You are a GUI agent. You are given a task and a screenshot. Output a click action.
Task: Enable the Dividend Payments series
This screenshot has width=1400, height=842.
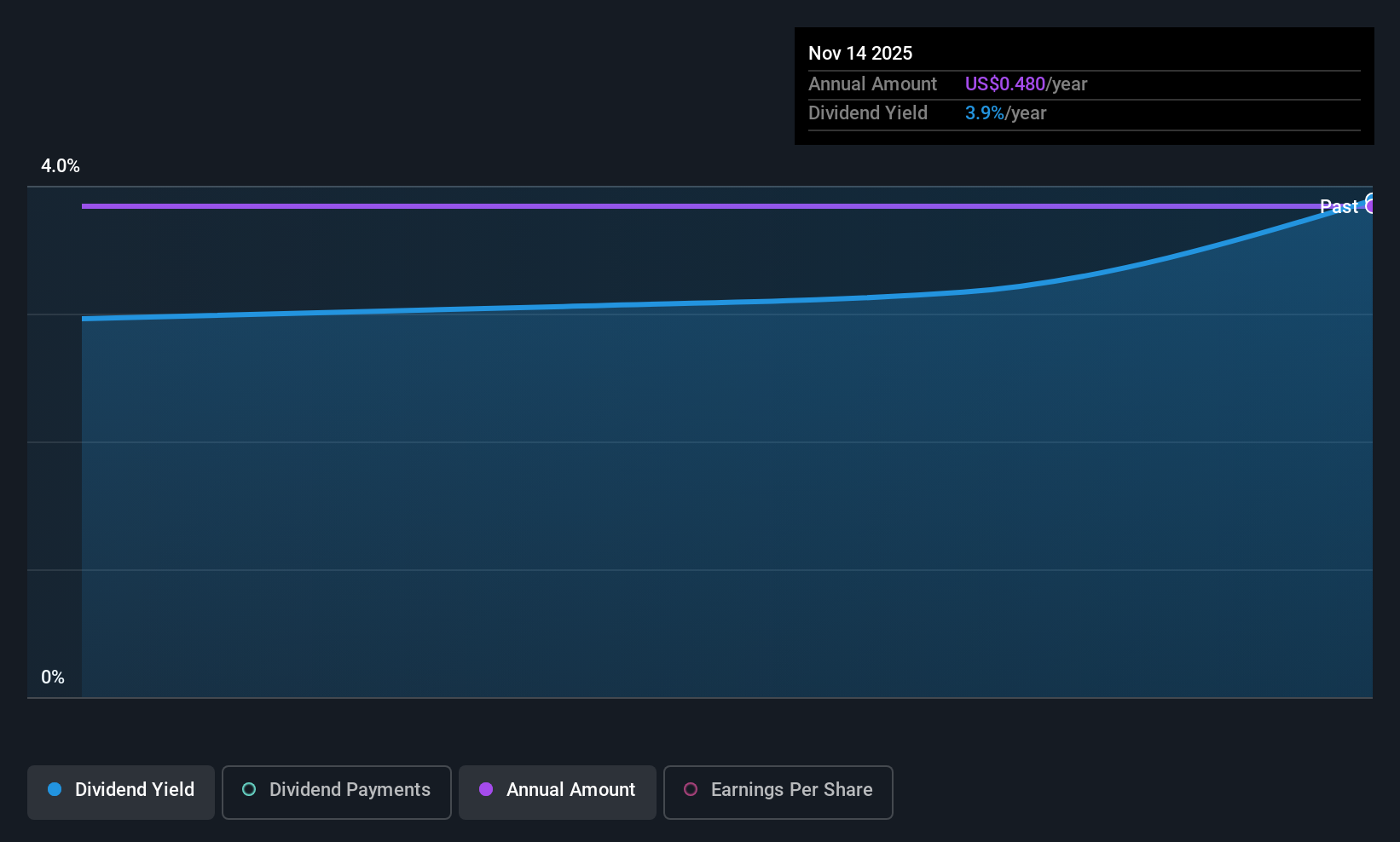tap(337, 792)
